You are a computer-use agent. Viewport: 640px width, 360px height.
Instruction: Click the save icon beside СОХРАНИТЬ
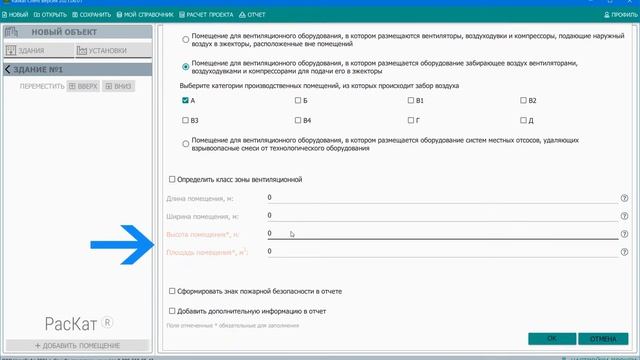coord(75,15)
